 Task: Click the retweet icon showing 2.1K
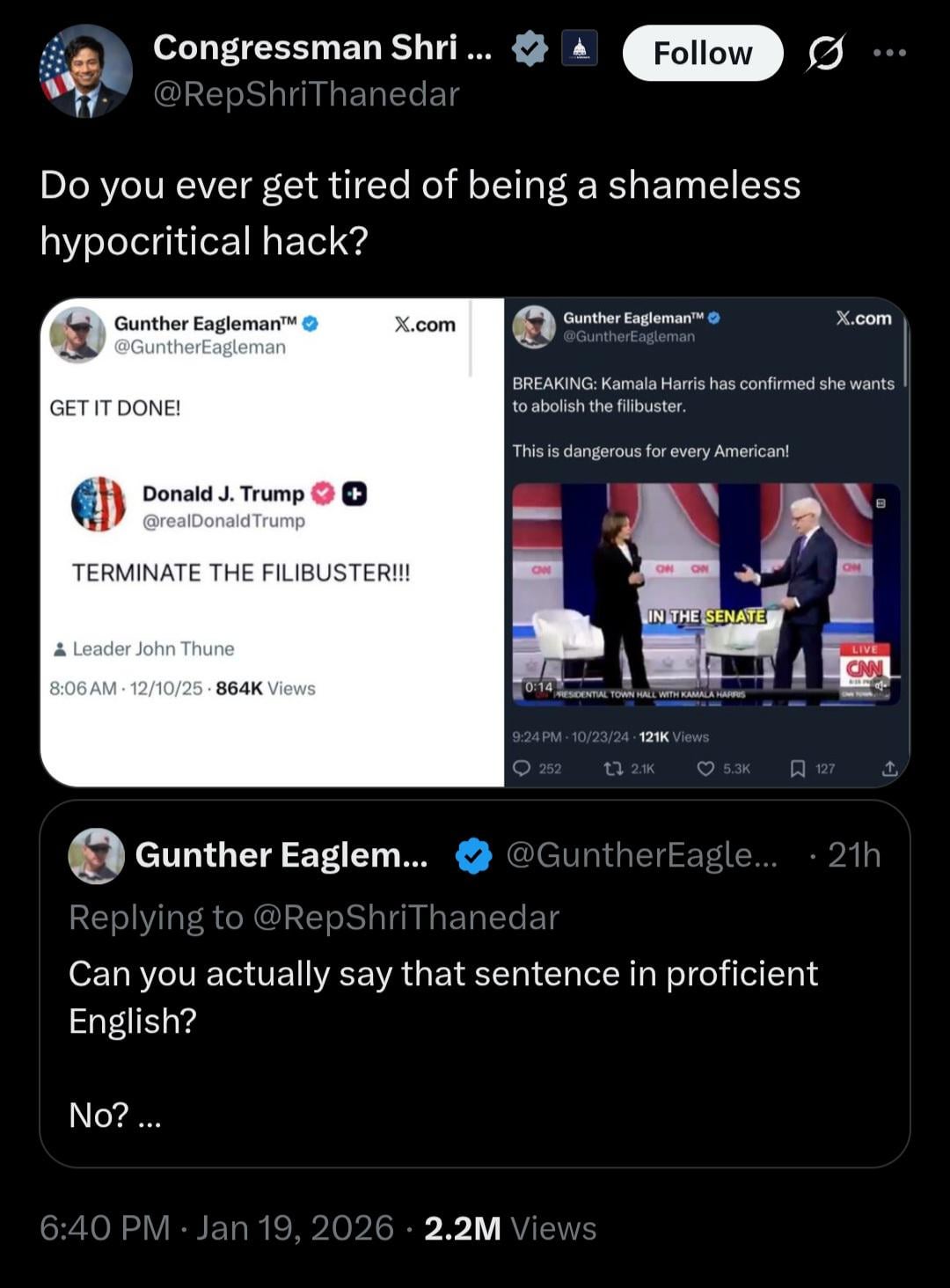(x=614, y=768)
